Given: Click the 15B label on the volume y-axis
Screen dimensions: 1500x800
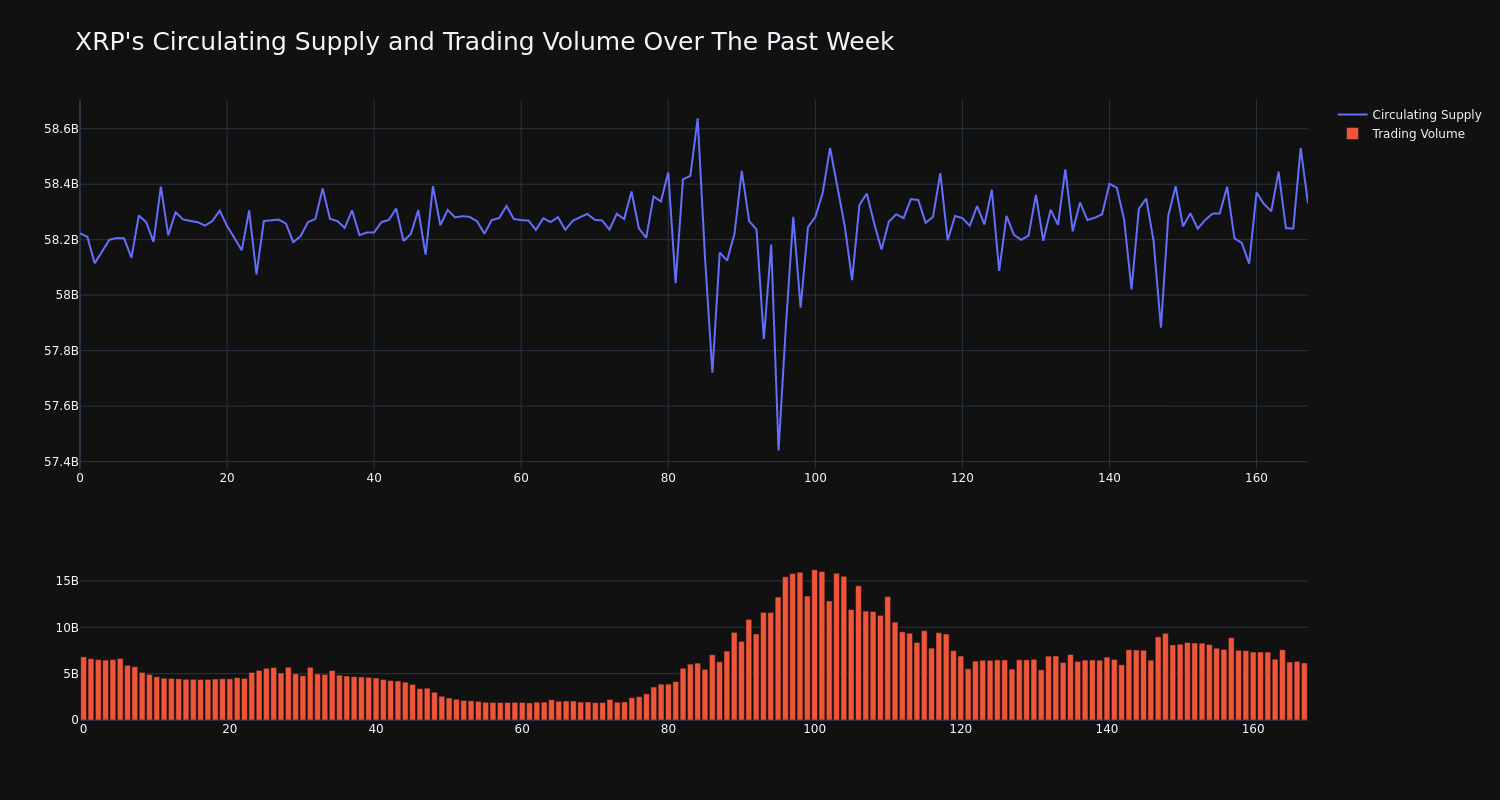Looking at the screenshot, I should (x=67, y=581).
